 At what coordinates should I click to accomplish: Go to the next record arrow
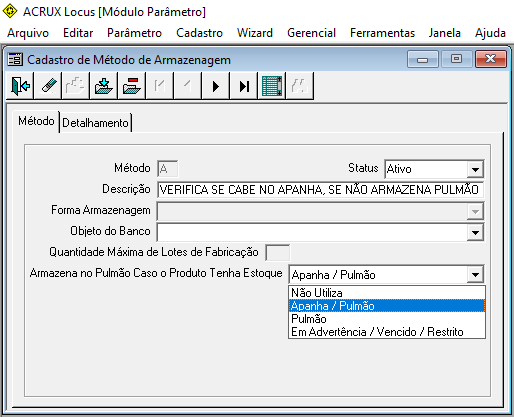pyautogui.click(x=216, y=86)
